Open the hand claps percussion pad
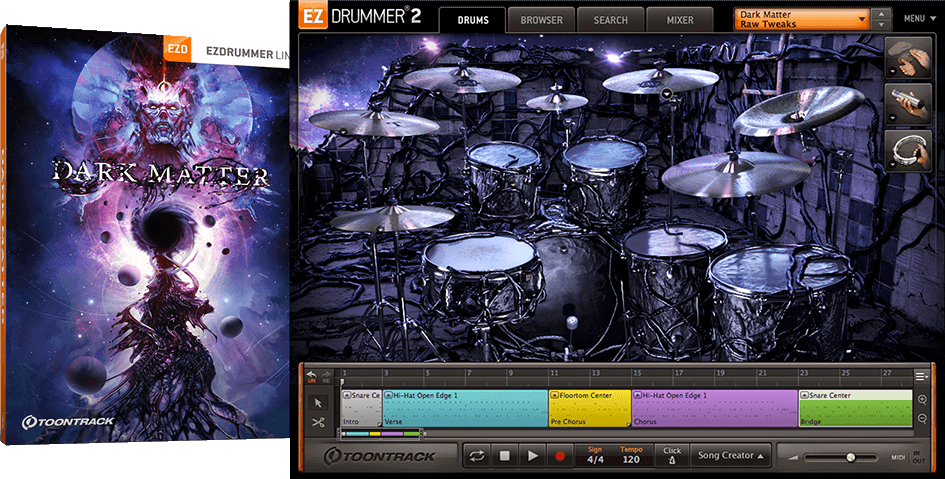This screenshot has height=479, width=945. pos(908,58)
